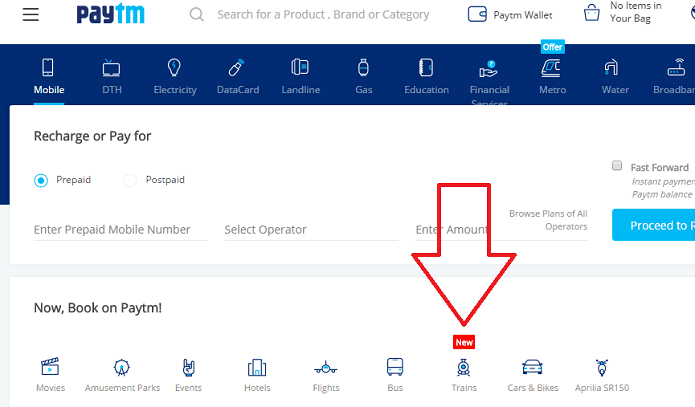Open the Gas tab
Screen dimensions: 695x407
tap(363, 76)
